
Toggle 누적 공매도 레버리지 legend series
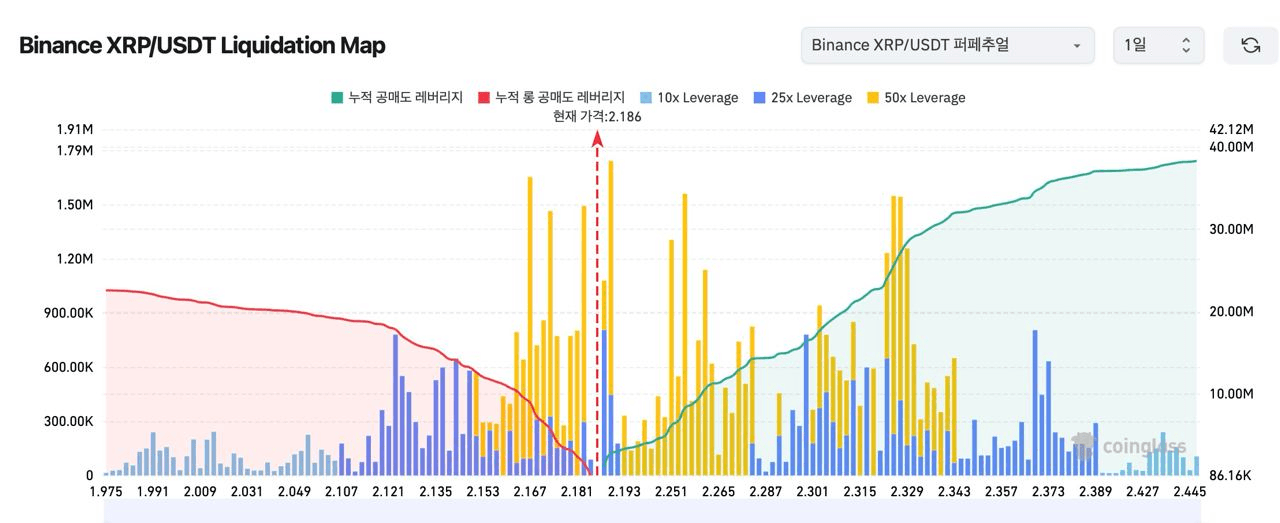coord(396,98)
